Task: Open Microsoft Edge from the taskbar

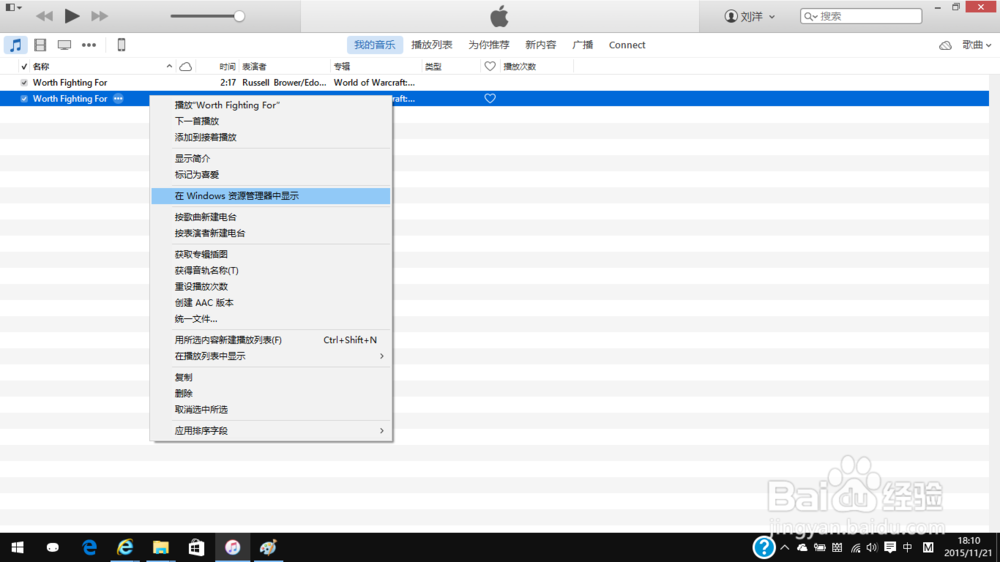Action: click(89, 547)
